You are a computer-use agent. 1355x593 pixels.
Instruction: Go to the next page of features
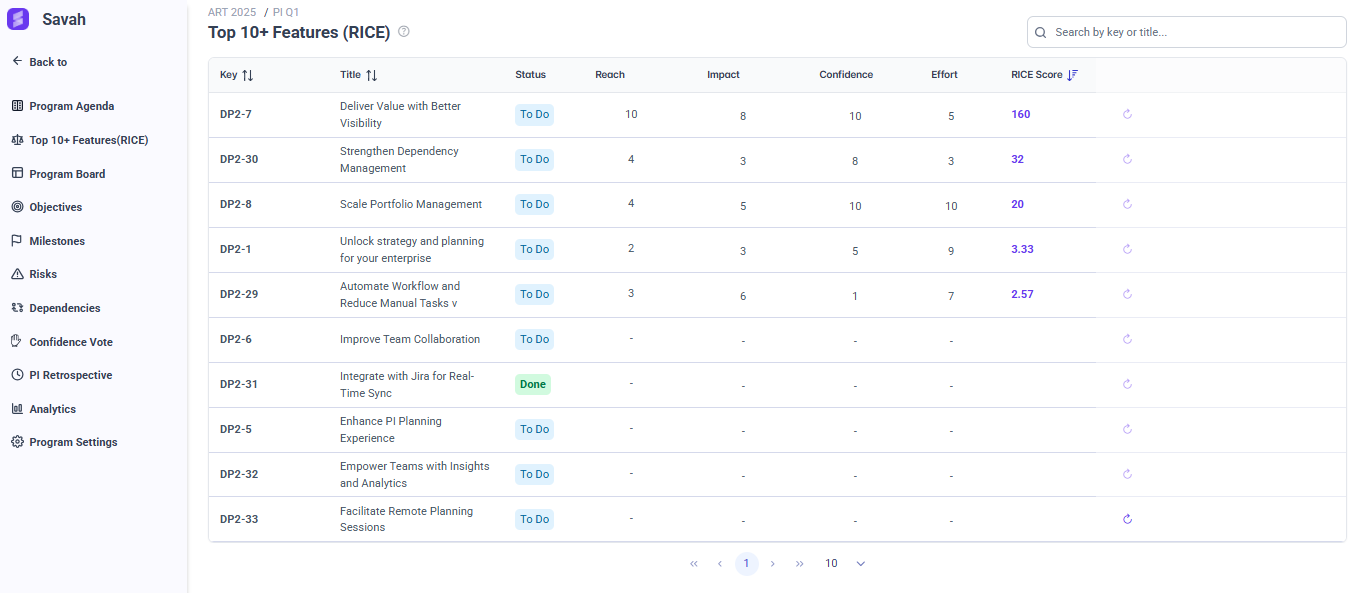(772, 564)
